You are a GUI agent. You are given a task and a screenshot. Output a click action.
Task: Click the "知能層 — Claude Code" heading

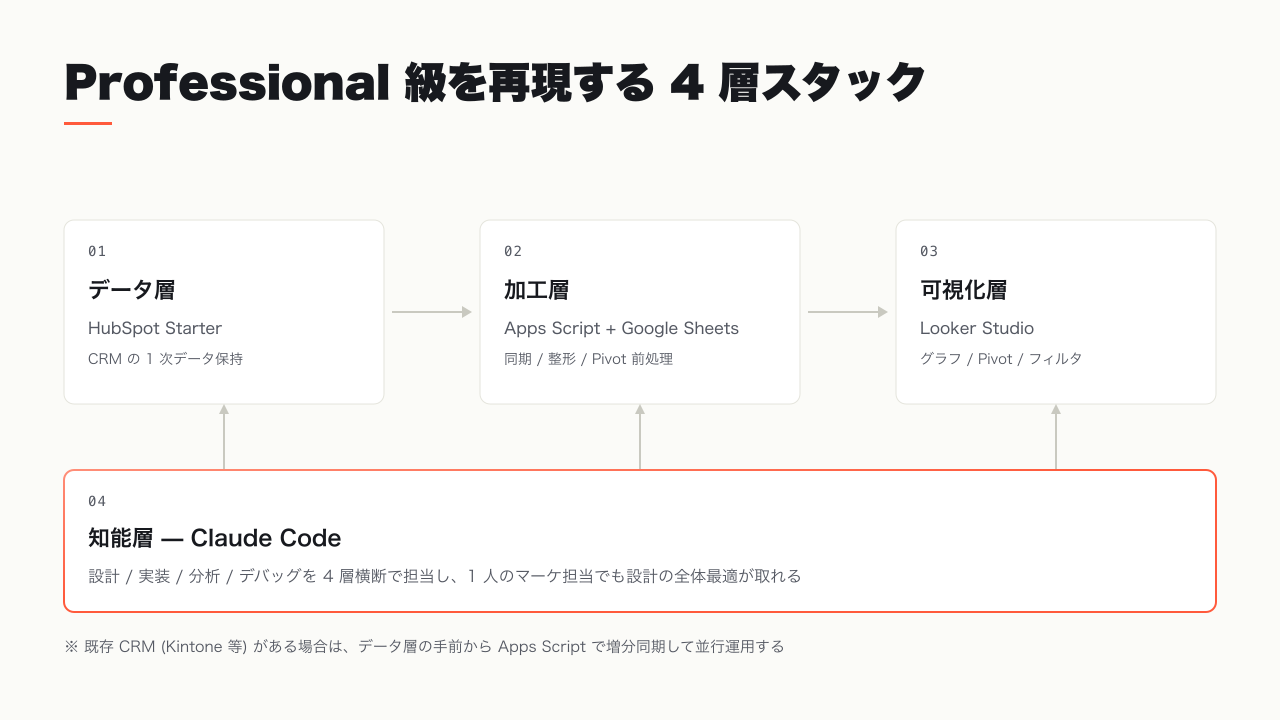pyautogui.click(x=215, y=539)
